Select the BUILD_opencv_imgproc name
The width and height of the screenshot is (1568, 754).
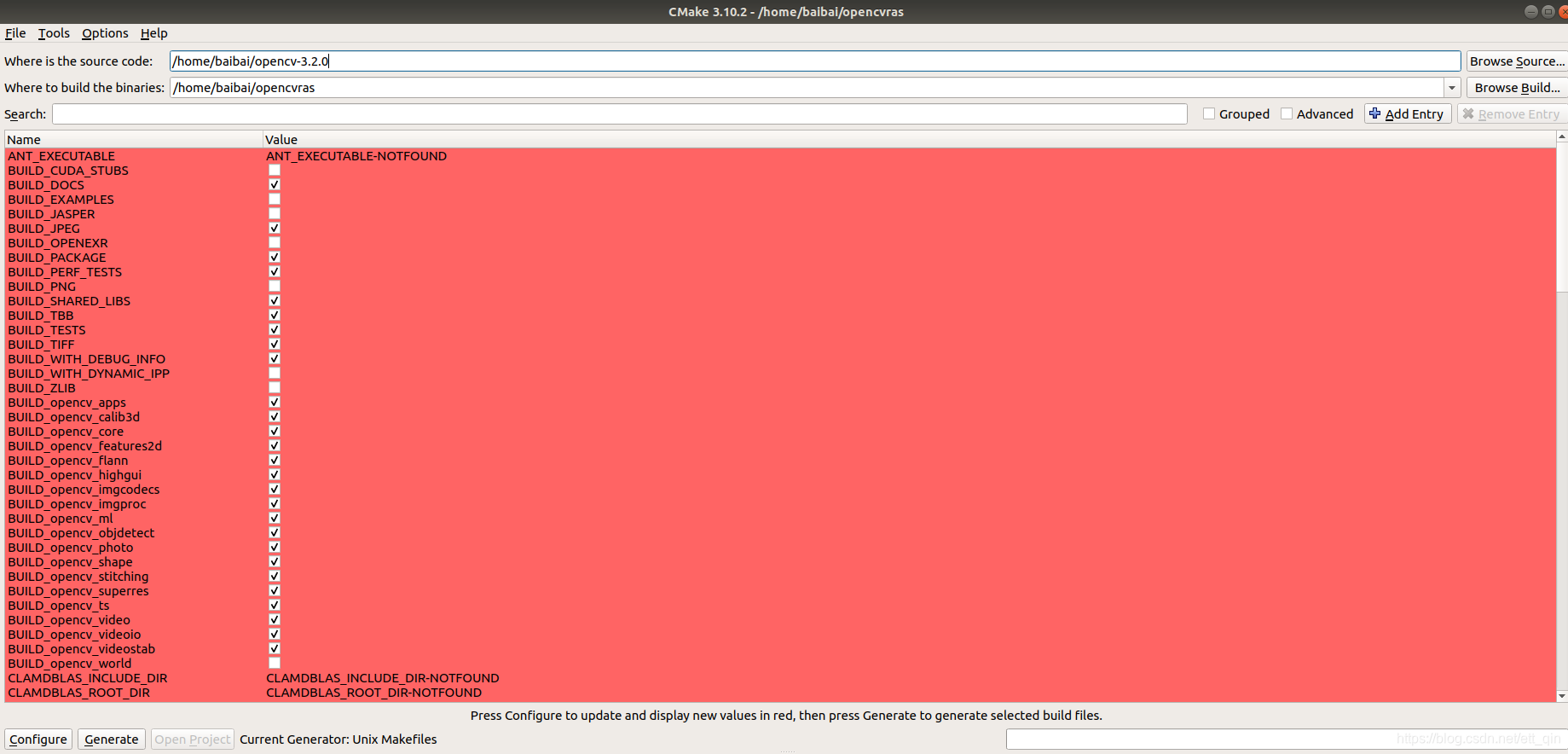pyautogui.click(x=77, y=504)
